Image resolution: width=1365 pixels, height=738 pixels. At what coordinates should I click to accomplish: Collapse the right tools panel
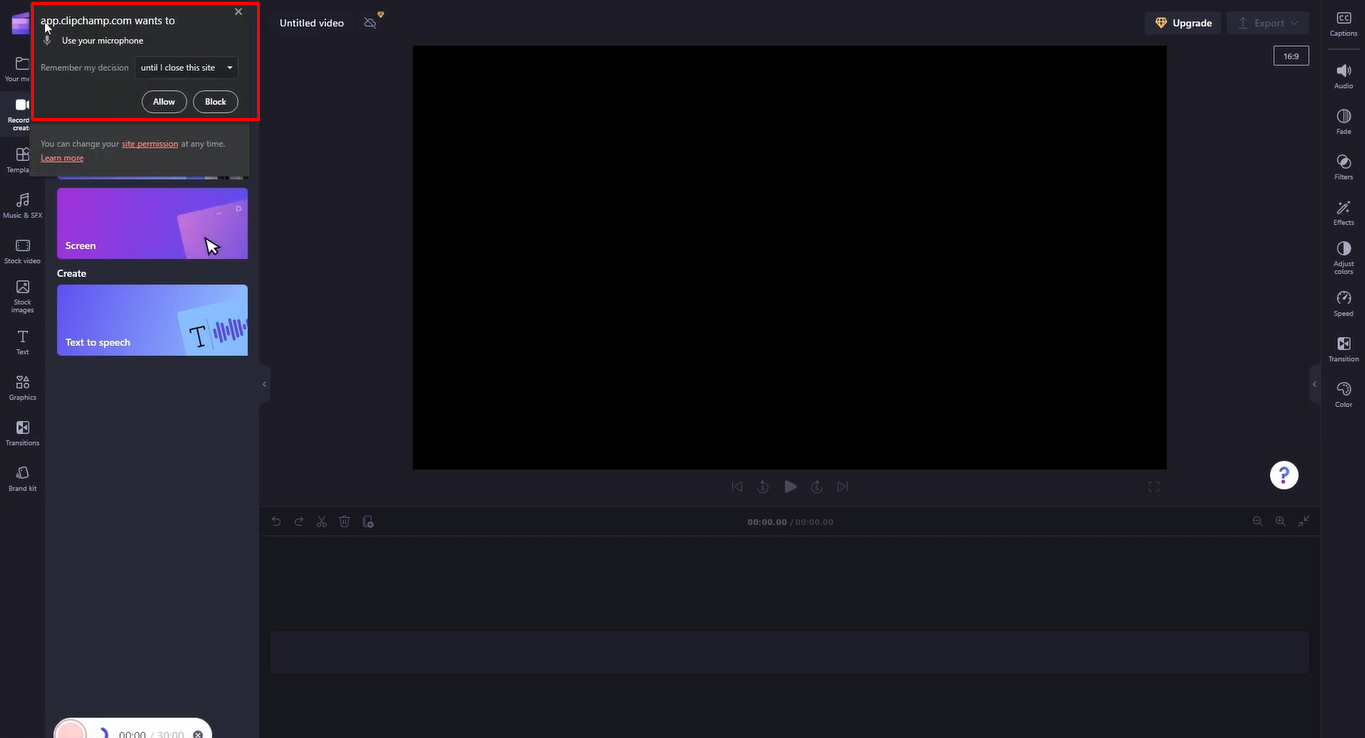(1315, 383)
